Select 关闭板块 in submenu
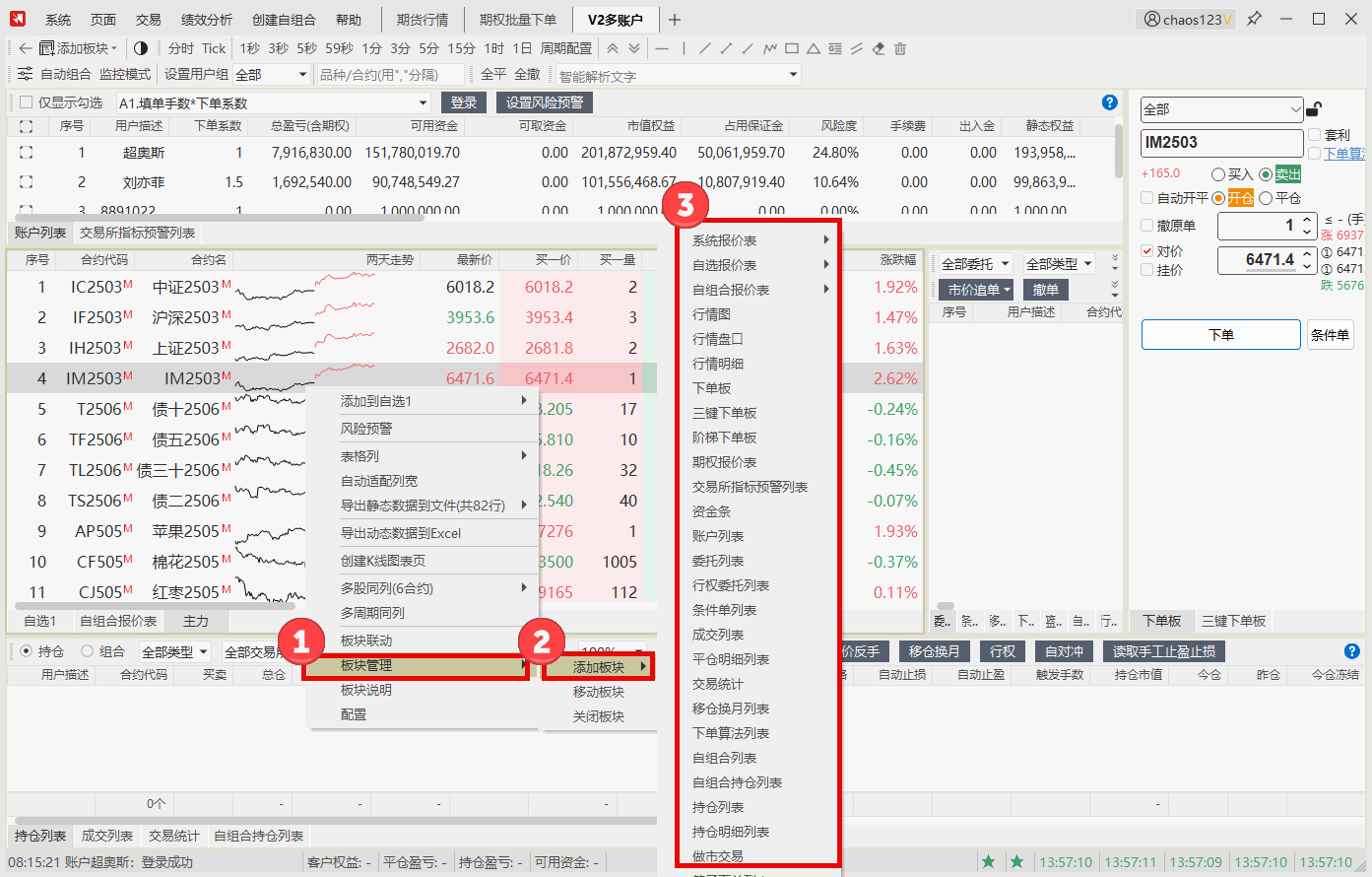The image size is (1372, 877). click(599, 716)
